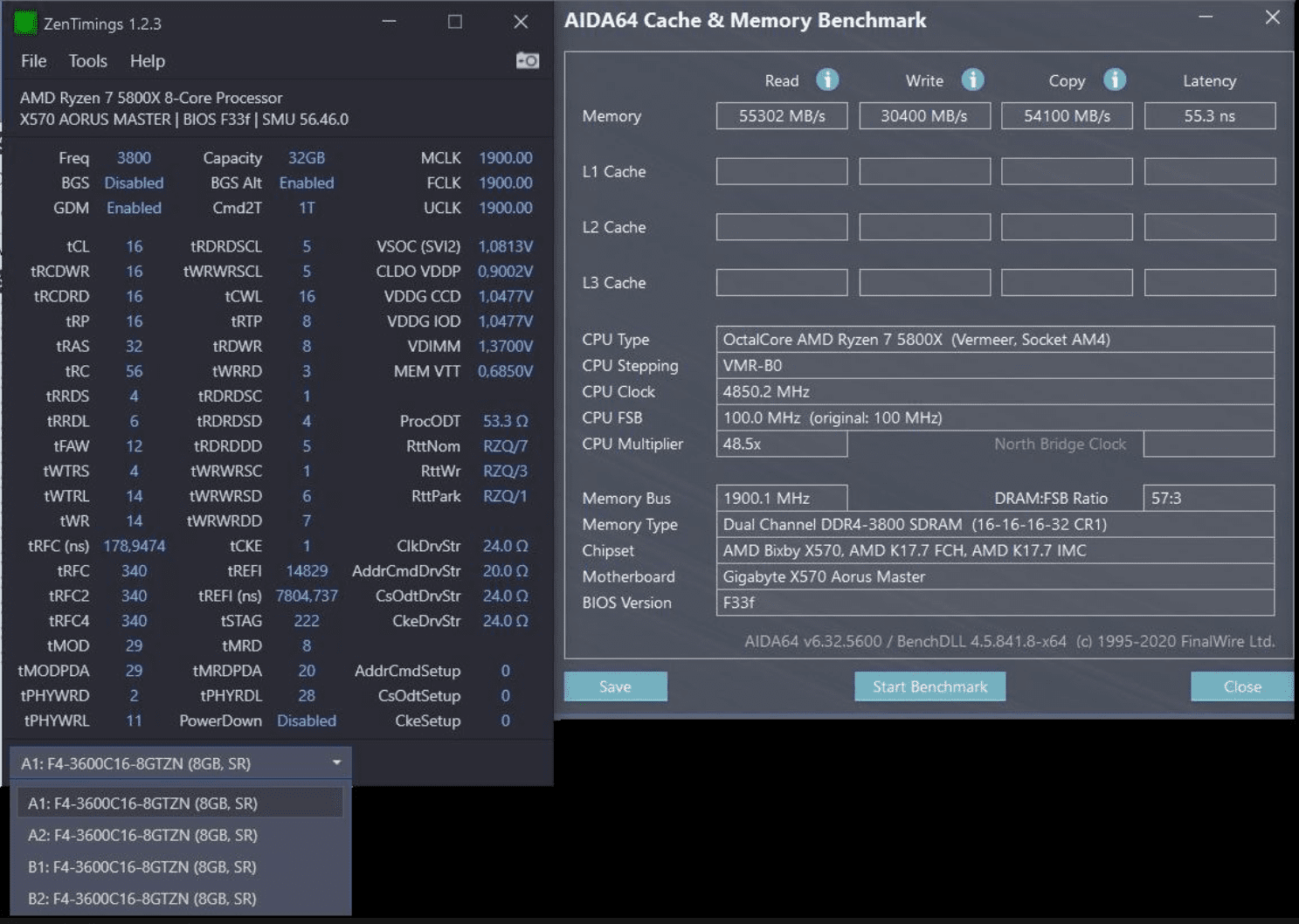Select B2: F4-3600C16-8GTZN in dropdown list

(181, 898)
